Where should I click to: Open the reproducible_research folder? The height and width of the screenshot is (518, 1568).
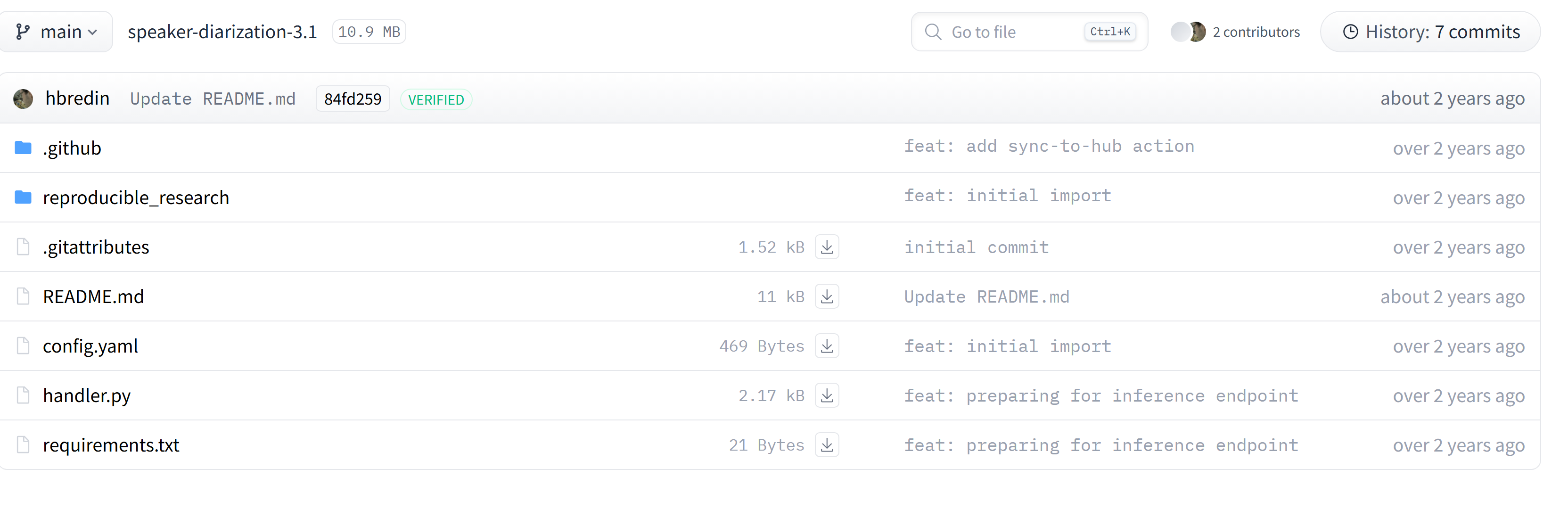coord(136,198)
